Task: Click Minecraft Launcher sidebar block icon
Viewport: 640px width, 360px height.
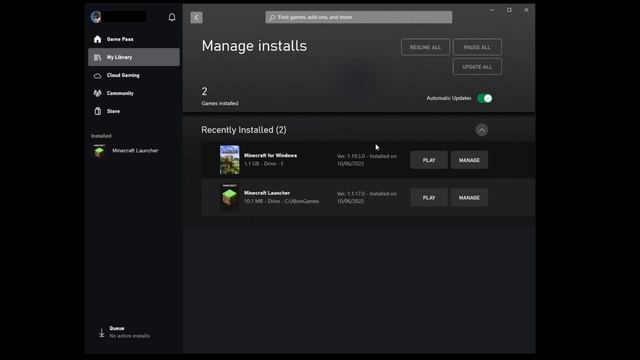Action: (99, 151)
